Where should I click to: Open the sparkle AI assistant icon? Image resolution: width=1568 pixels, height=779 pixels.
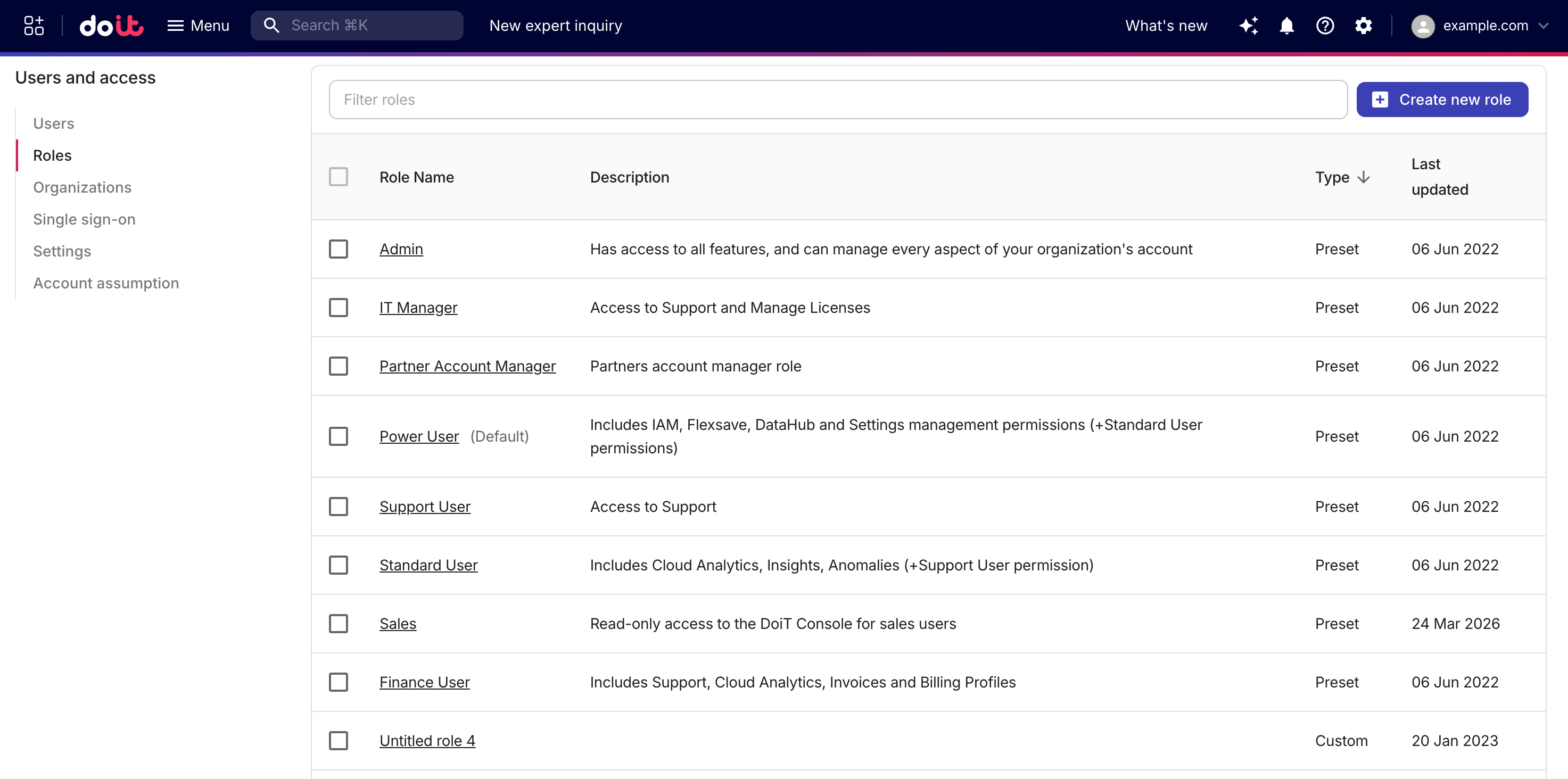[1249, 26]
